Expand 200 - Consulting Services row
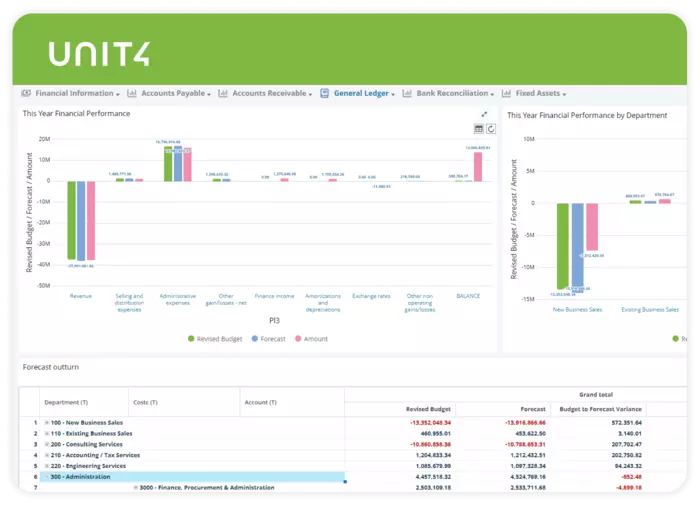This screenshot has height=505, width=700. 47,444
